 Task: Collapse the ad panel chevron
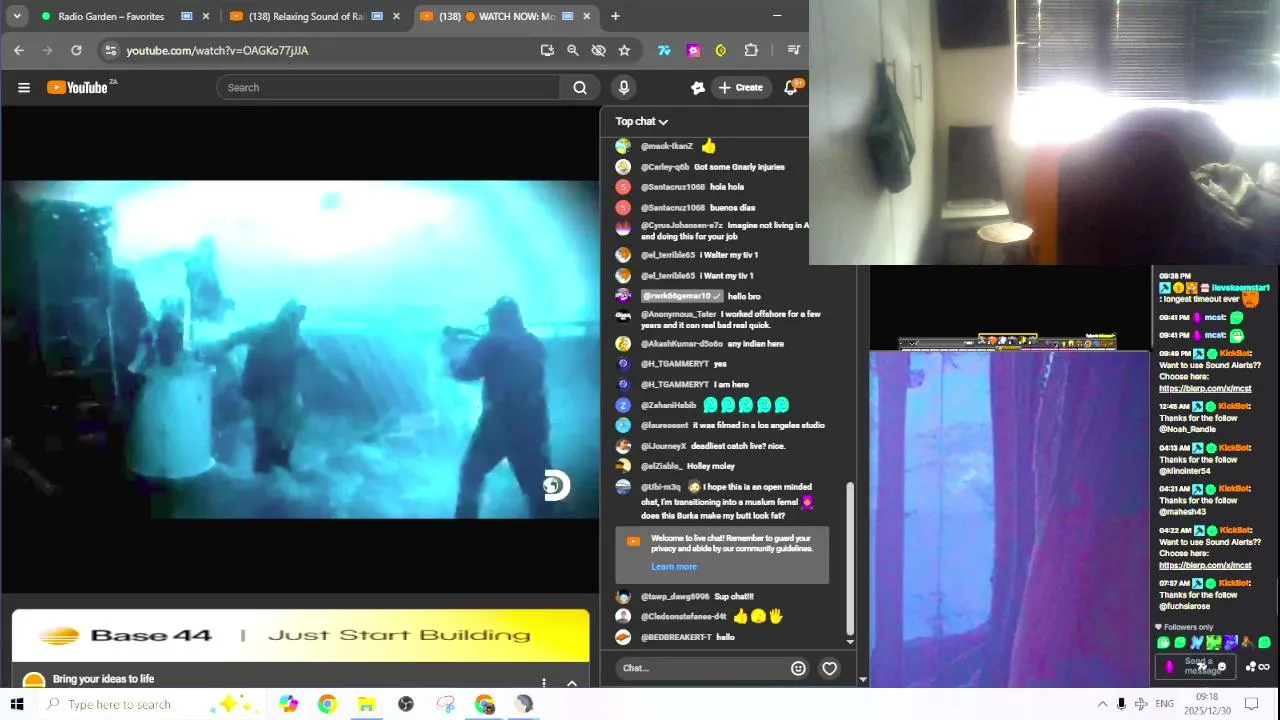click(572, 683)
